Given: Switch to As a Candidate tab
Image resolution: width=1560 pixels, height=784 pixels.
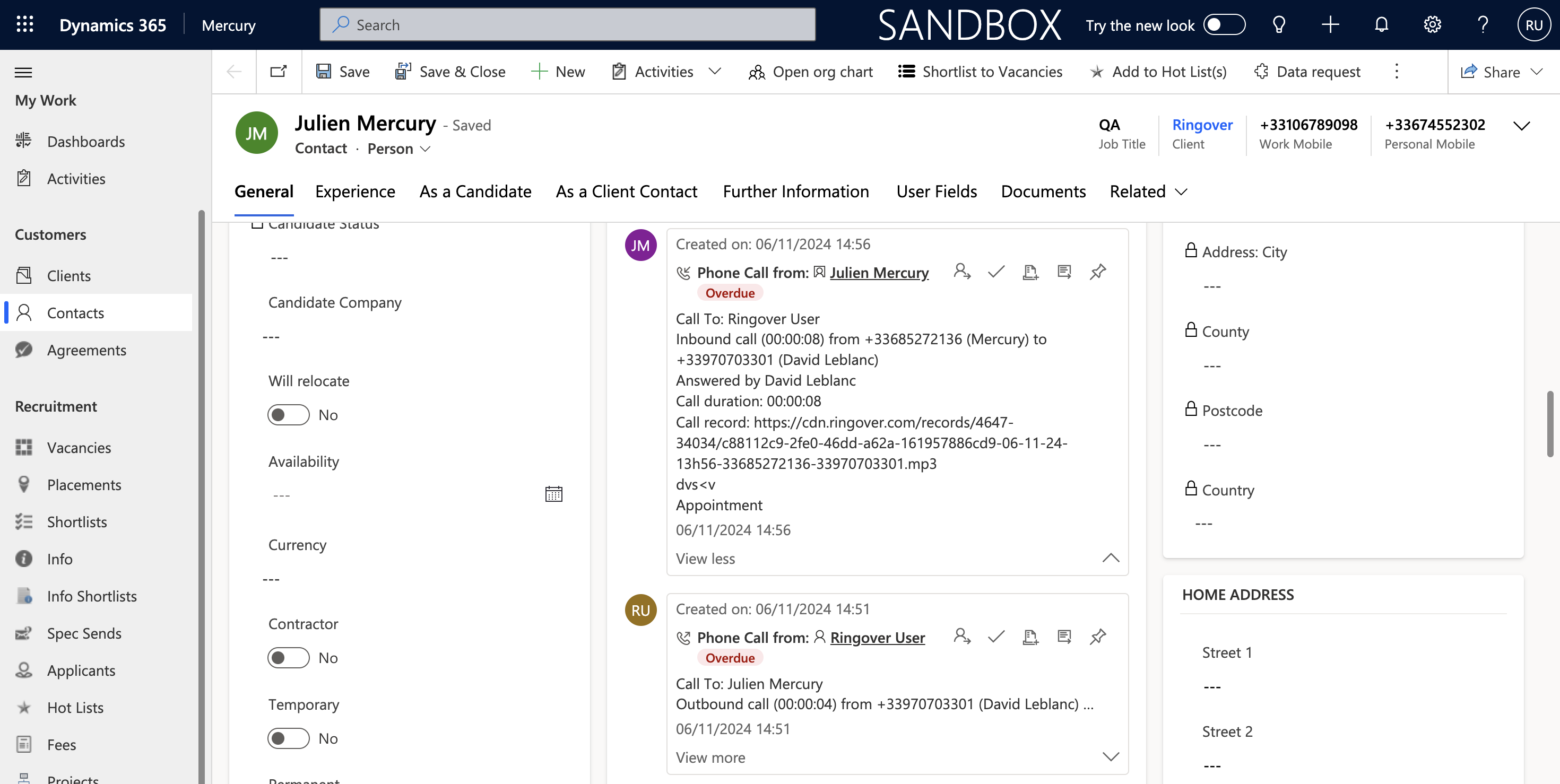Looking at the screenshot, I should click(475, 192).
